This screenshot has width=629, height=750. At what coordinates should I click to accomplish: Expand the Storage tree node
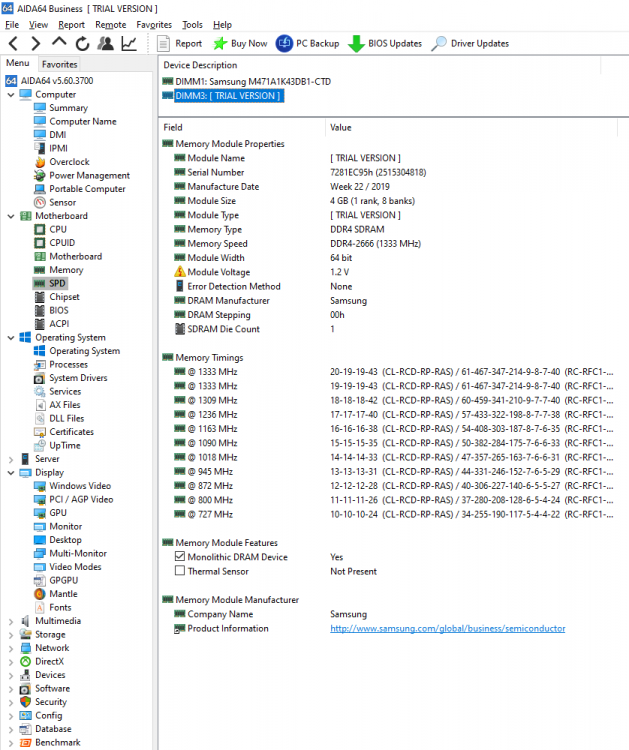(x=11, y=635)
